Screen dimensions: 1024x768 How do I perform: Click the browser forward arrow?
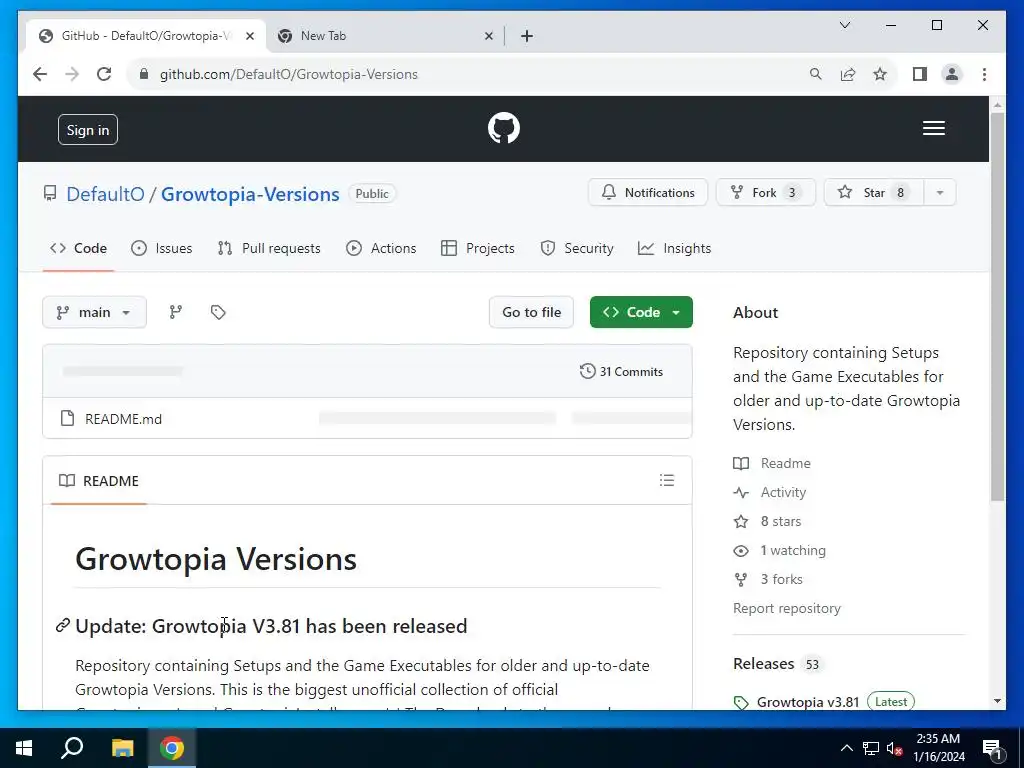[72, 74]
